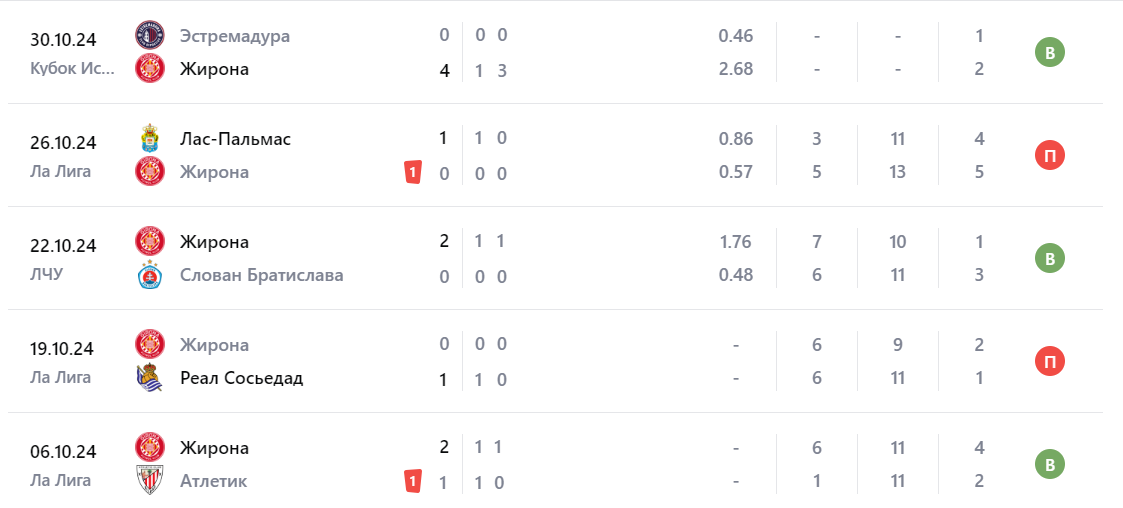Open the Атлетик team link

pyautogui.click(x=213, y=481)
